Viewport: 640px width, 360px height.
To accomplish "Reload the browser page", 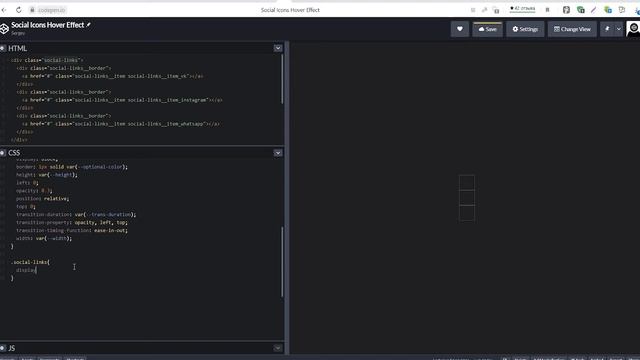I will [19, 10].
